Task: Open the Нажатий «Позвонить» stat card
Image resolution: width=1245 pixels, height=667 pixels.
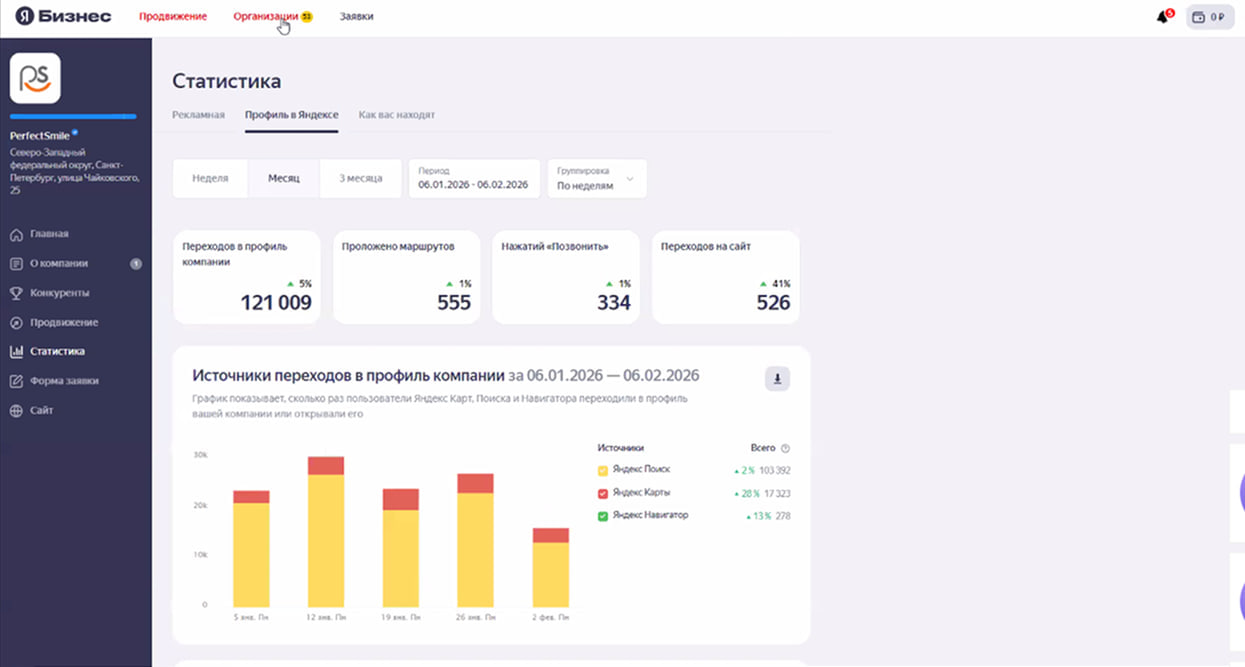Action: coord(566,277)
